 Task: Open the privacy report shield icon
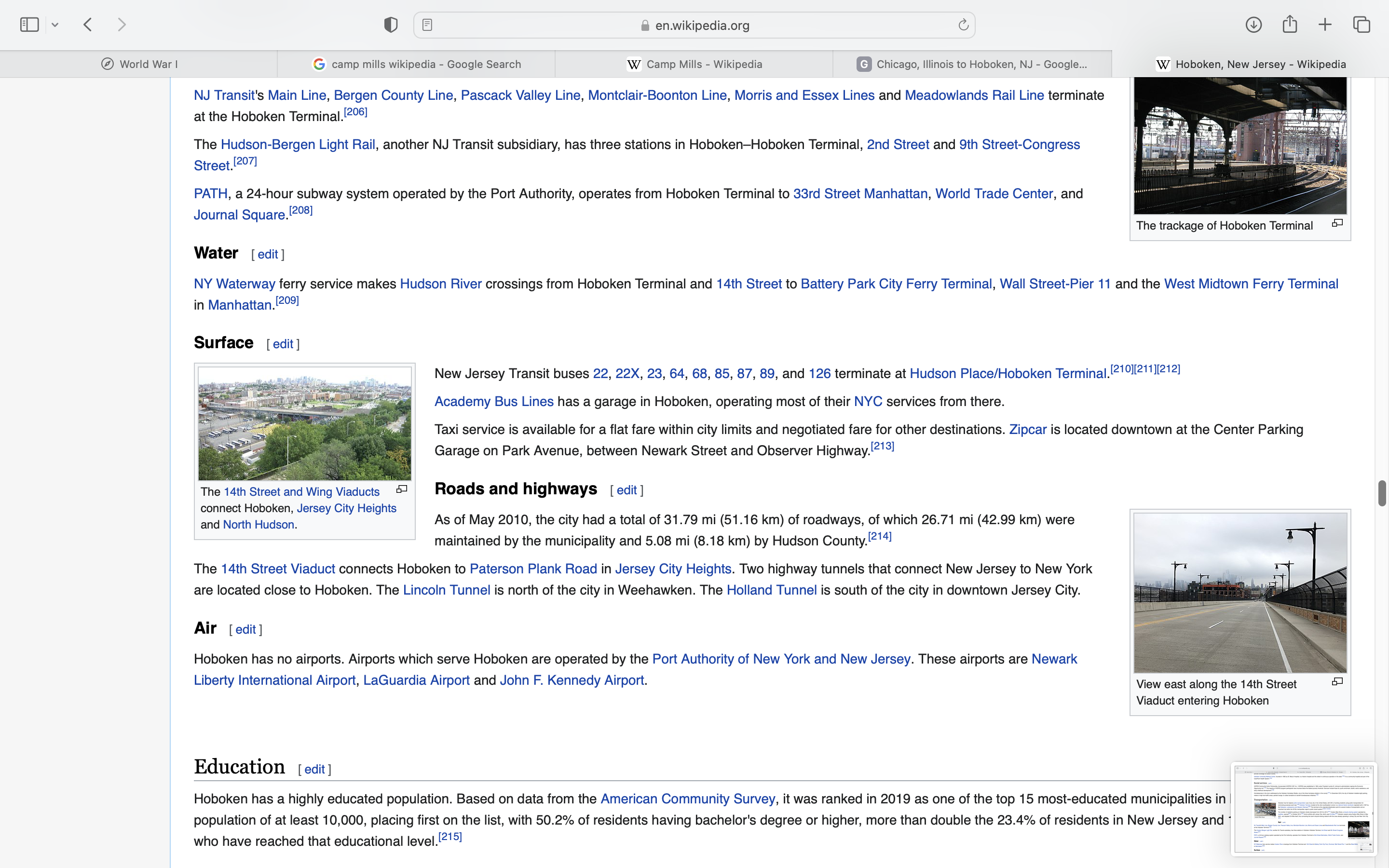point(390,25)
